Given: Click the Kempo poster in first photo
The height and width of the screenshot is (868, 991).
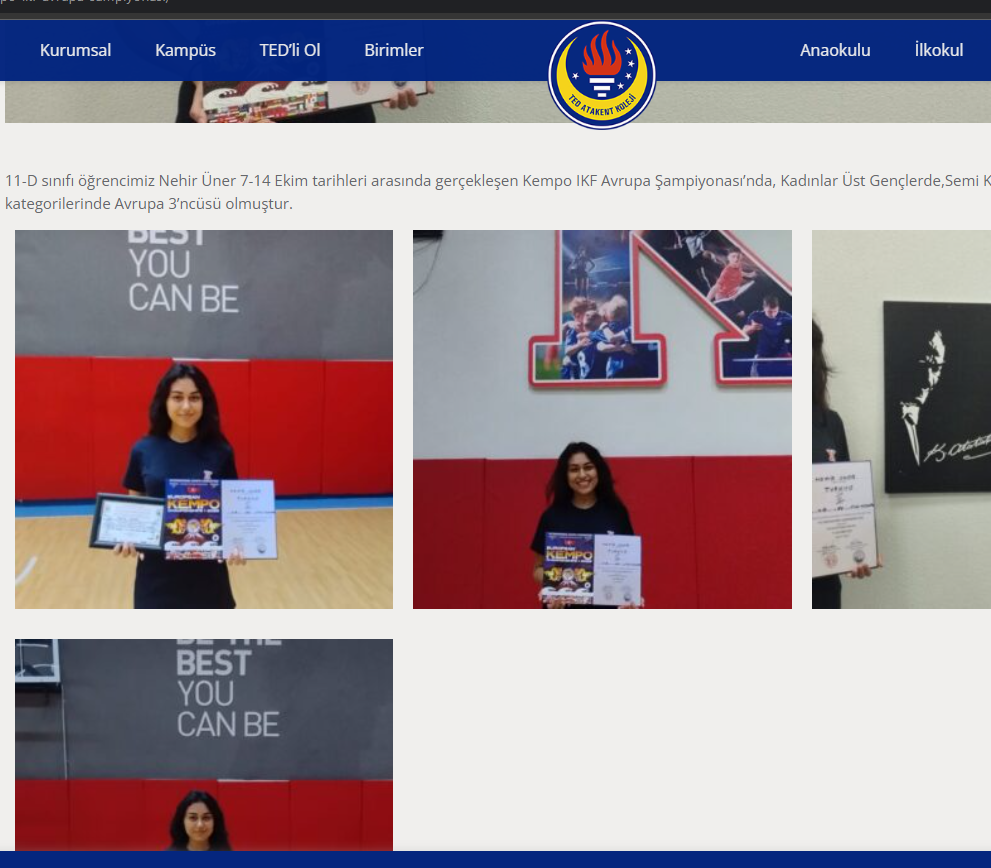Looking at the screenshot, I should [x=192, y=515].
